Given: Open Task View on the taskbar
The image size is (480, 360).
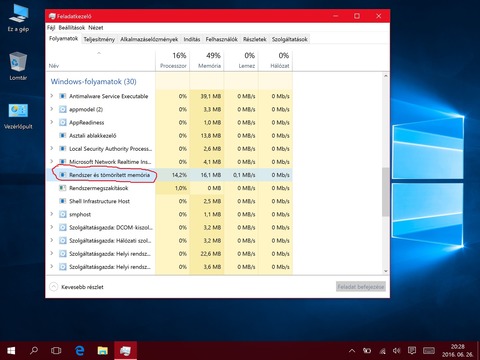Looking at the screenshot, I should pos(56,351).
